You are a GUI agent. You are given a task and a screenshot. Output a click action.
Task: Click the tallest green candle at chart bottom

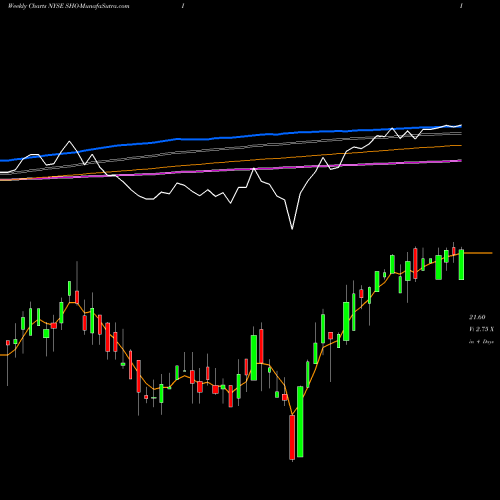click(300, 421)
